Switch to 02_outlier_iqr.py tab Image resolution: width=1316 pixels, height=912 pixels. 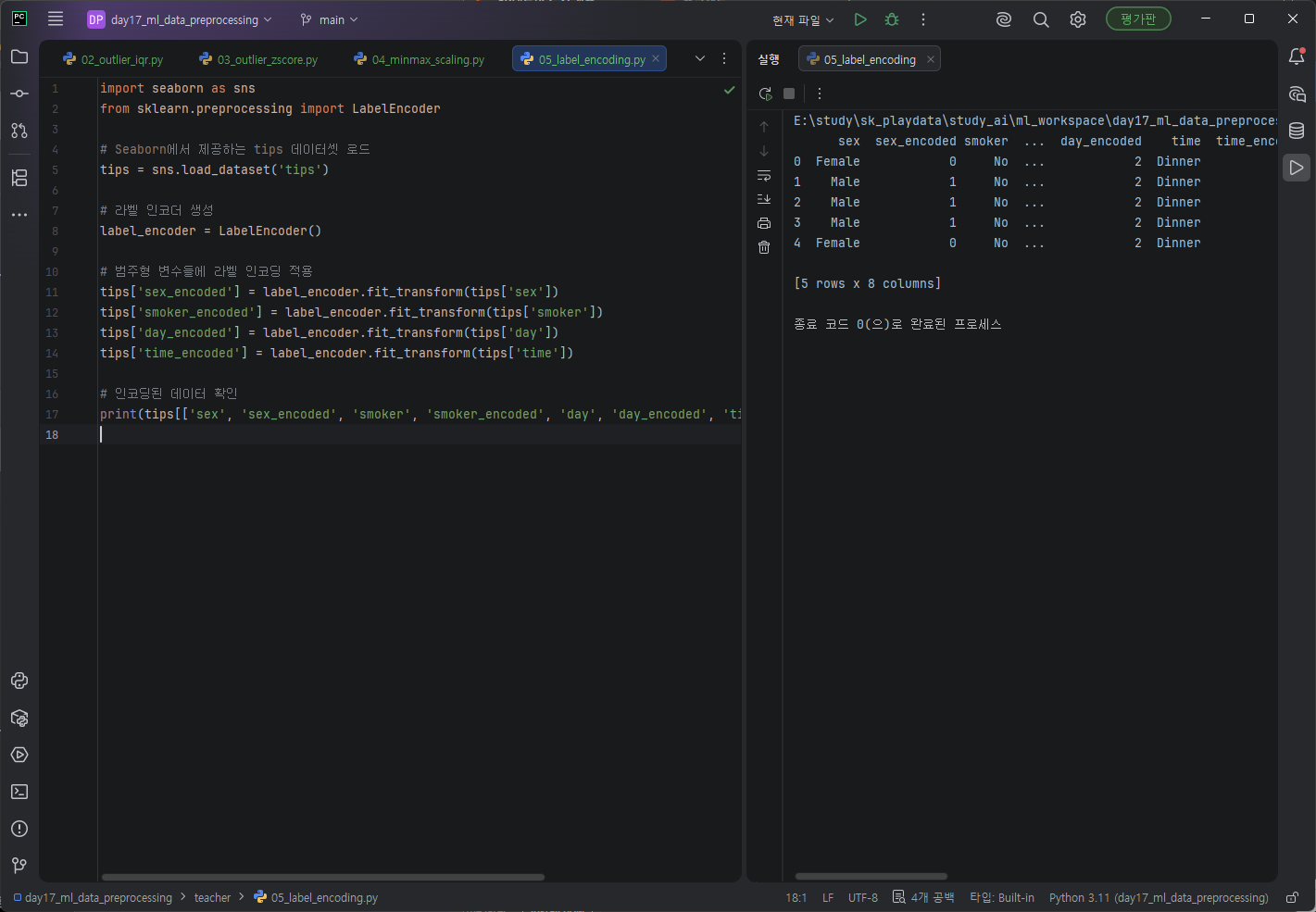[x=113, y=59]
